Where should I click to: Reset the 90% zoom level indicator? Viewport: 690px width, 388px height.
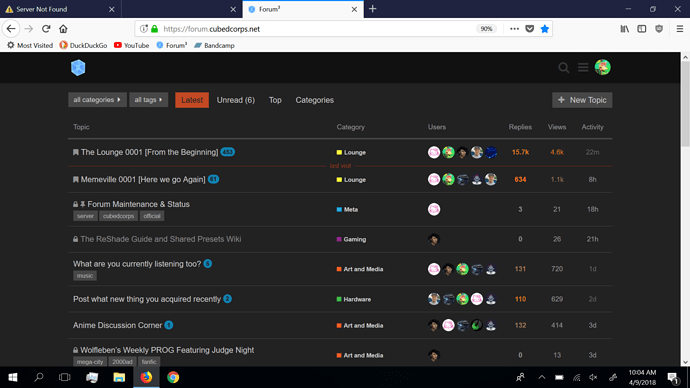click(x=486, y=29)
